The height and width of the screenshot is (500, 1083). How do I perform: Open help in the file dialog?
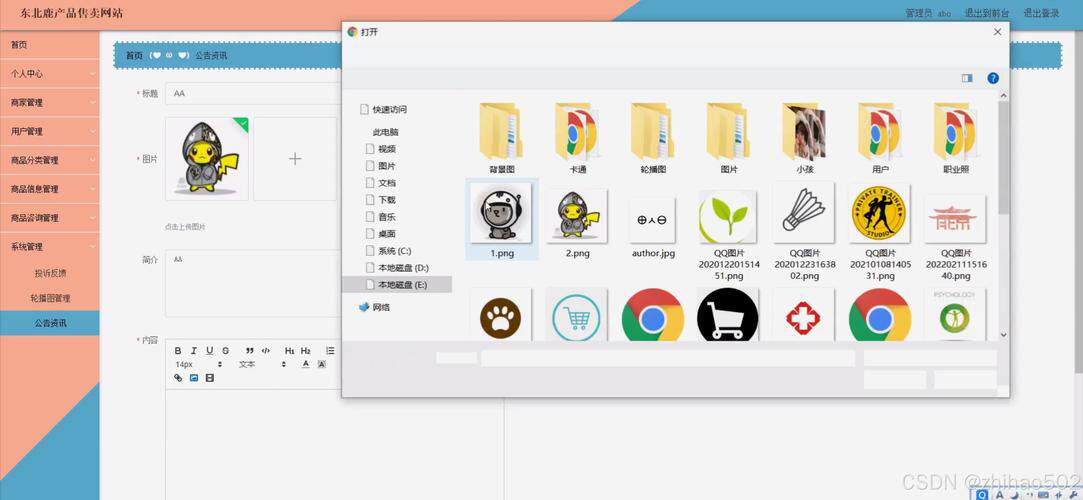[x=993, y=78]
